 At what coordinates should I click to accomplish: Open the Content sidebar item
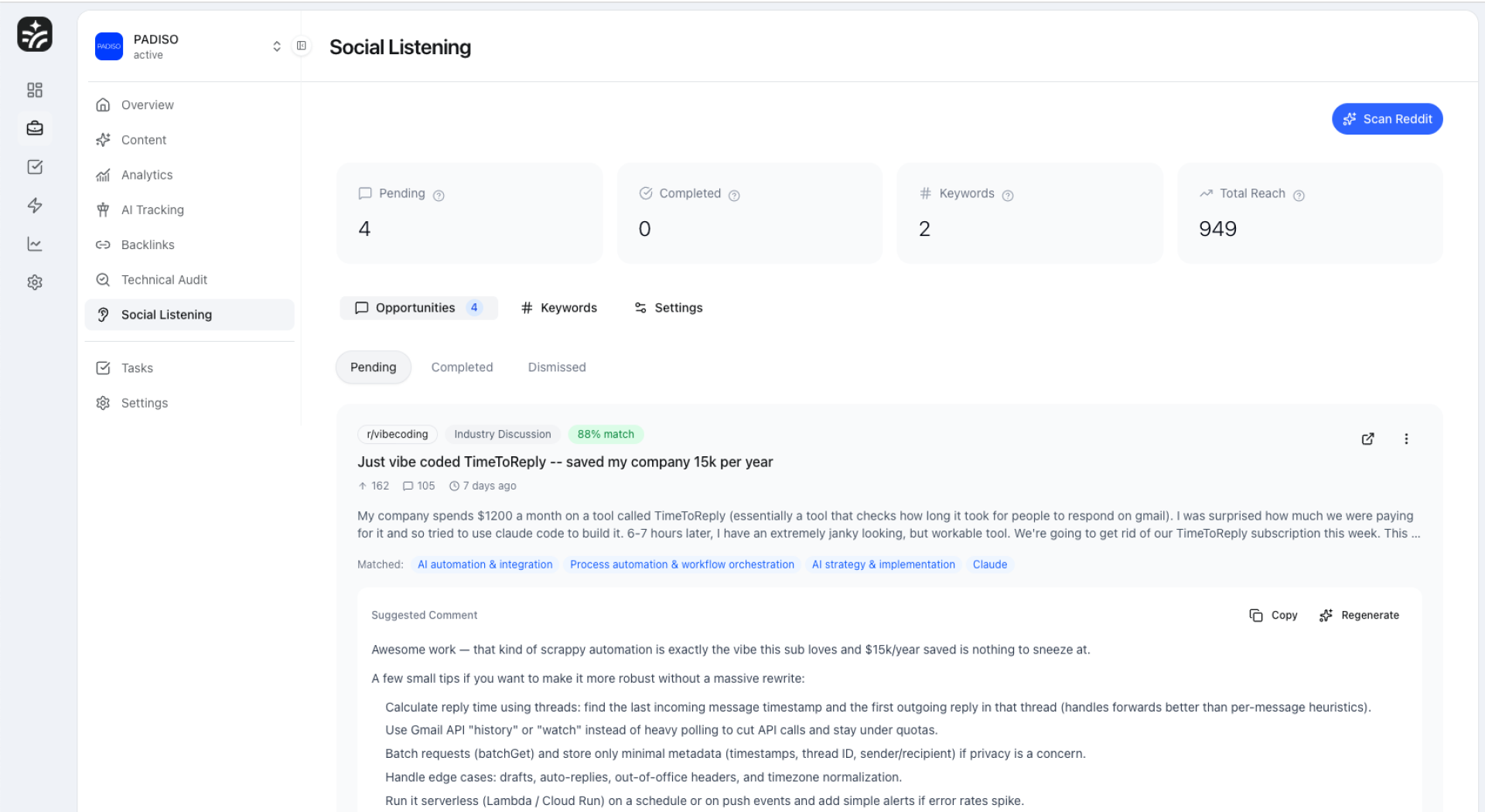coord(189,140)
